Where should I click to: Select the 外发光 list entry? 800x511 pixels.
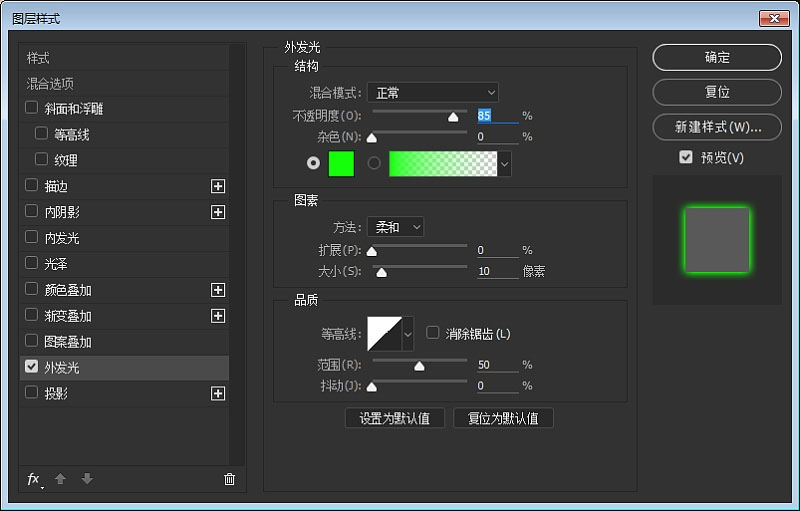[124, 368]
